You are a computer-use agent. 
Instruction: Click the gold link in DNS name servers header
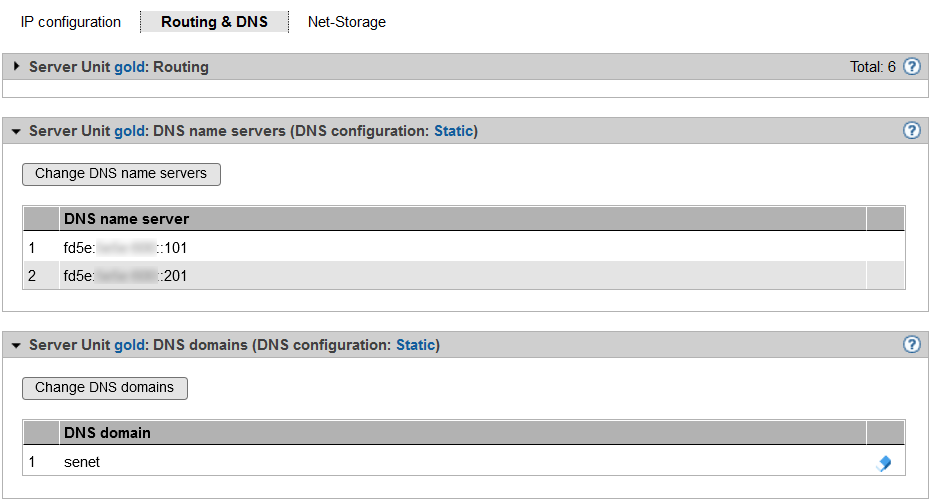(131, 131)
